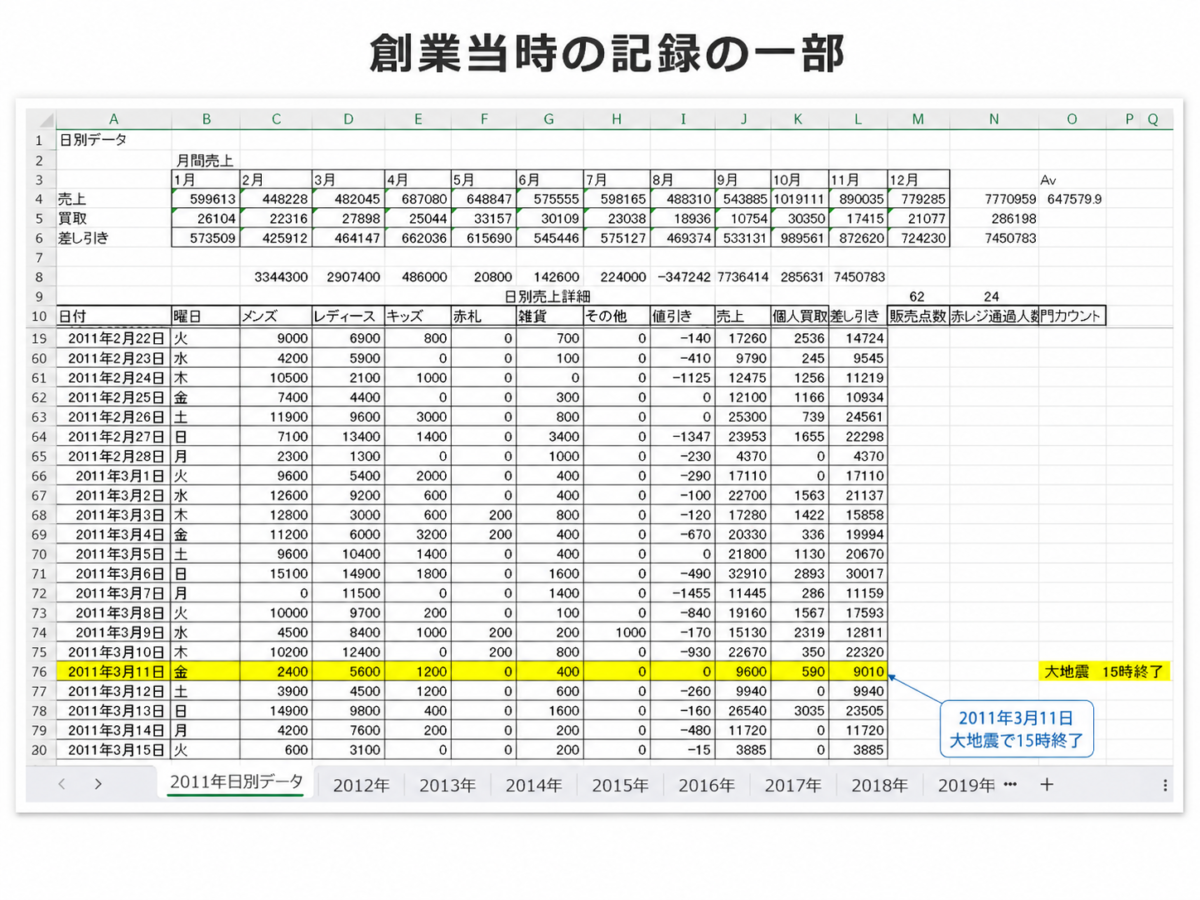This screenshot has height=900, width=1200.
Task: Click the 月間売上 label cell
Action: [206, 160]
